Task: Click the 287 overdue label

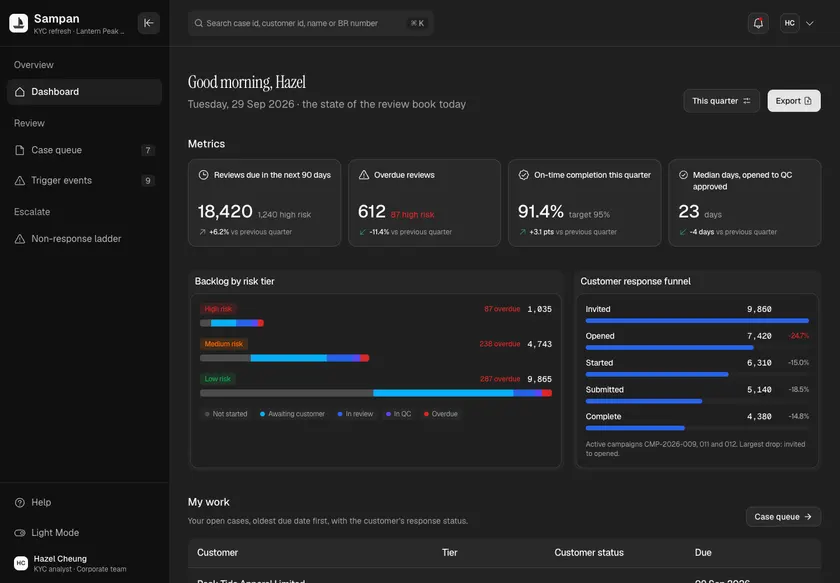Action: [x=500, y=379]
